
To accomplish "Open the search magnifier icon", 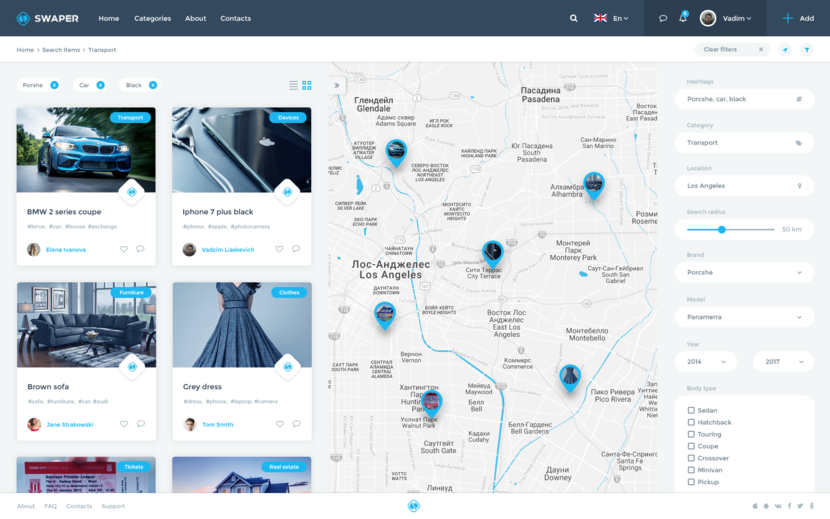I will tap(573, 19).
